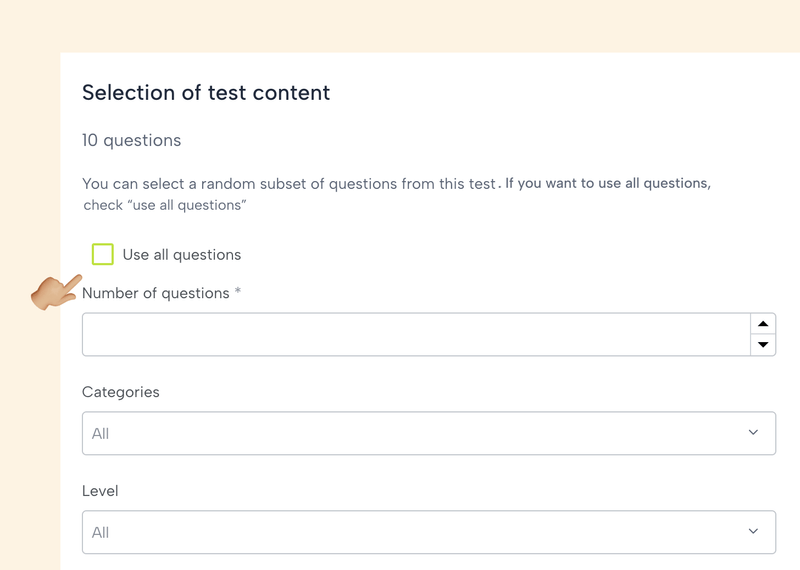
Task: Focus the Number of questions input field
Action: point(415,334)
